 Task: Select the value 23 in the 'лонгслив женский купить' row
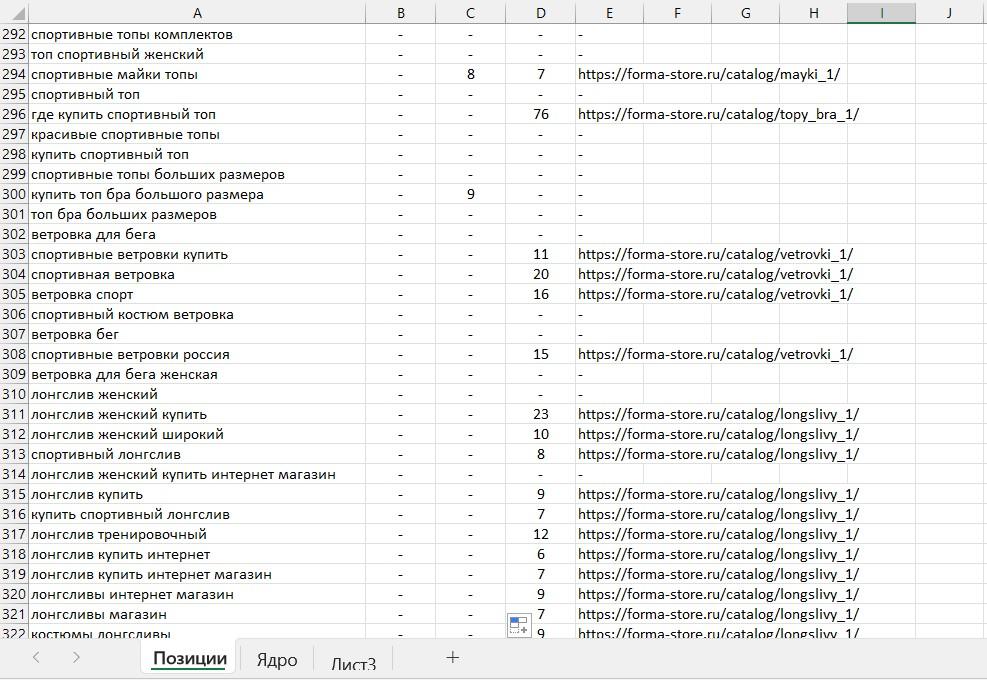540,414
